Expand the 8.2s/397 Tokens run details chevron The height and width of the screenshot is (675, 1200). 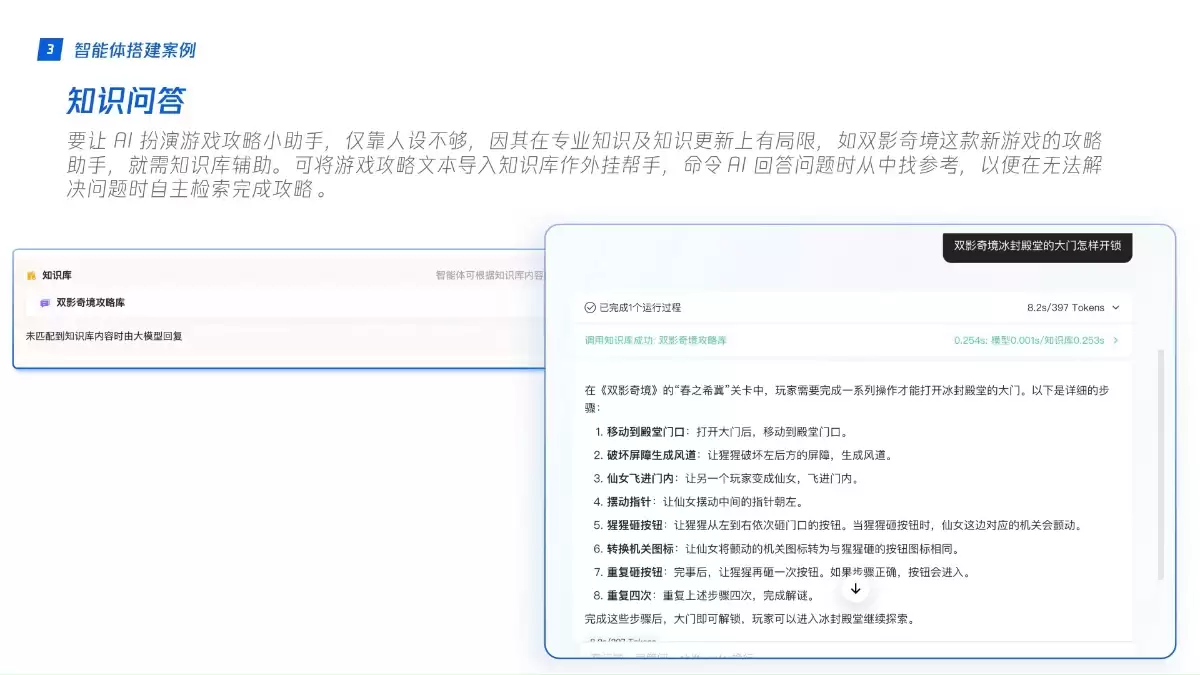[x=1116, y=307]
